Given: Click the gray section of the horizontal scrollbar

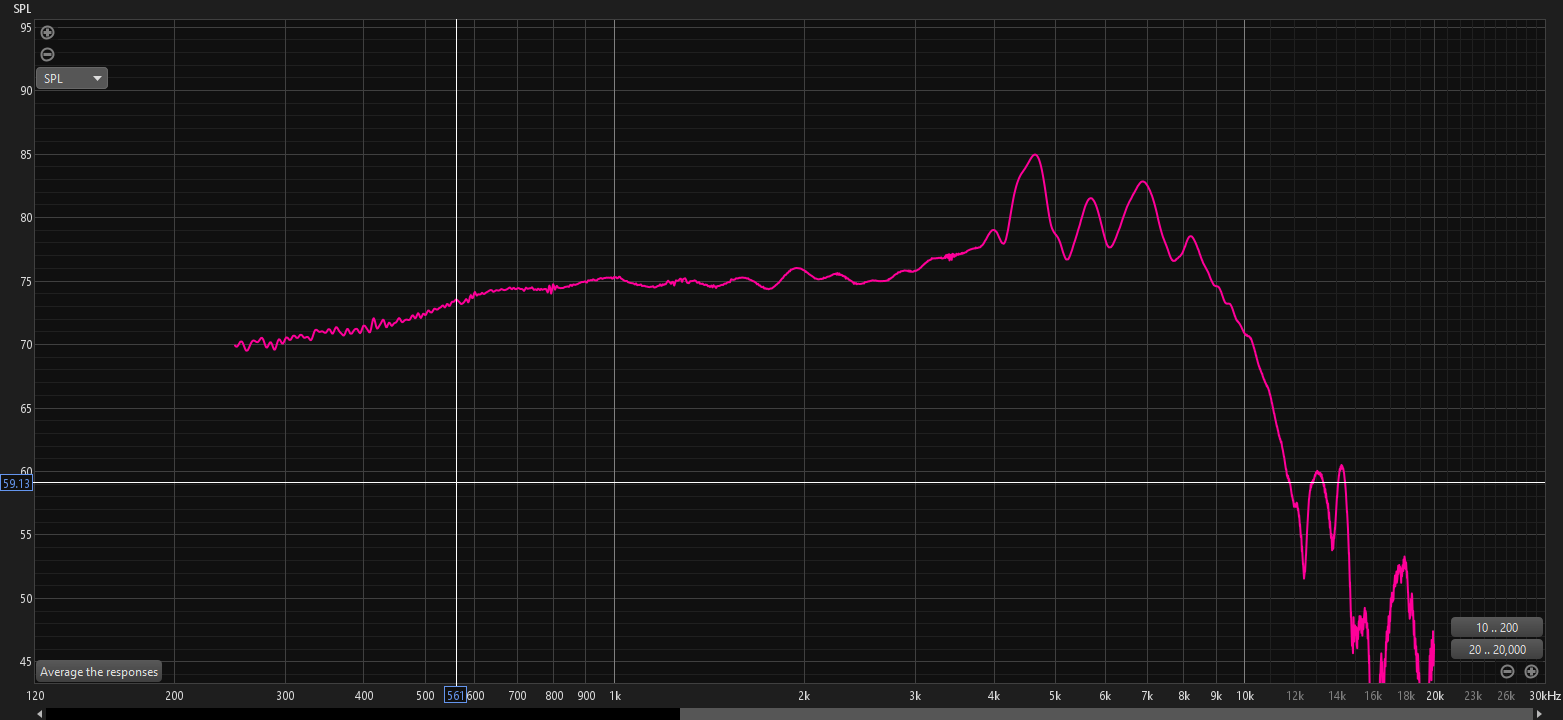Looking at the screenshot, I should [1105, 713].
